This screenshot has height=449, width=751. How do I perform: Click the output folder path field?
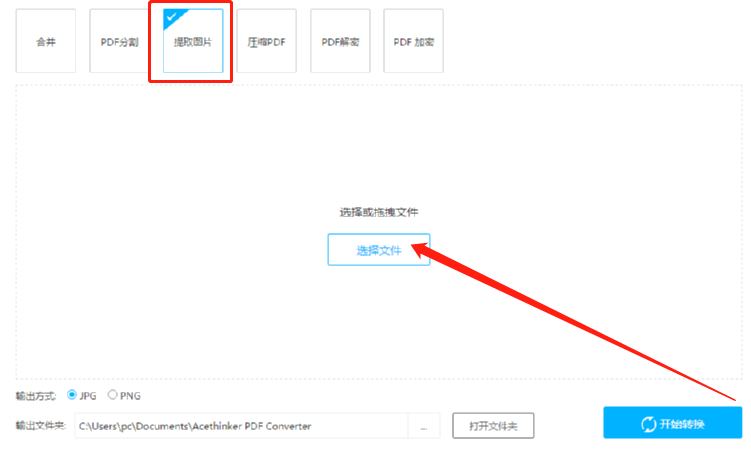241,426
